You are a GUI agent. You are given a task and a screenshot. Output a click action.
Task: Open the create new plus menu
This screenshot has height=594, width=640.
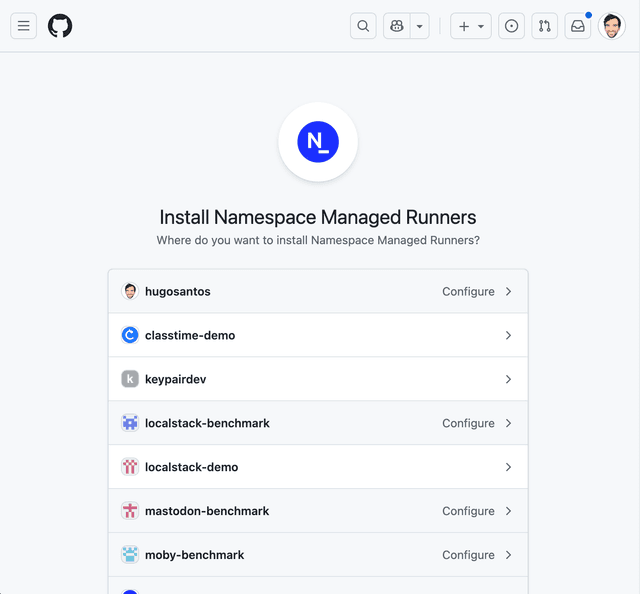(471, 26)
